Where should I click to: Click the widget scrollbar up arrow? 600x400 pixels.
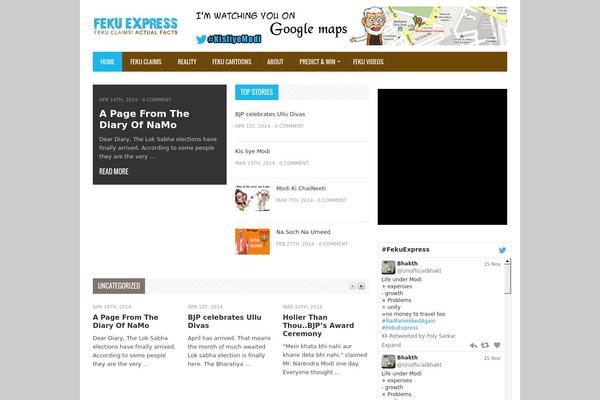tap(507, 261)
